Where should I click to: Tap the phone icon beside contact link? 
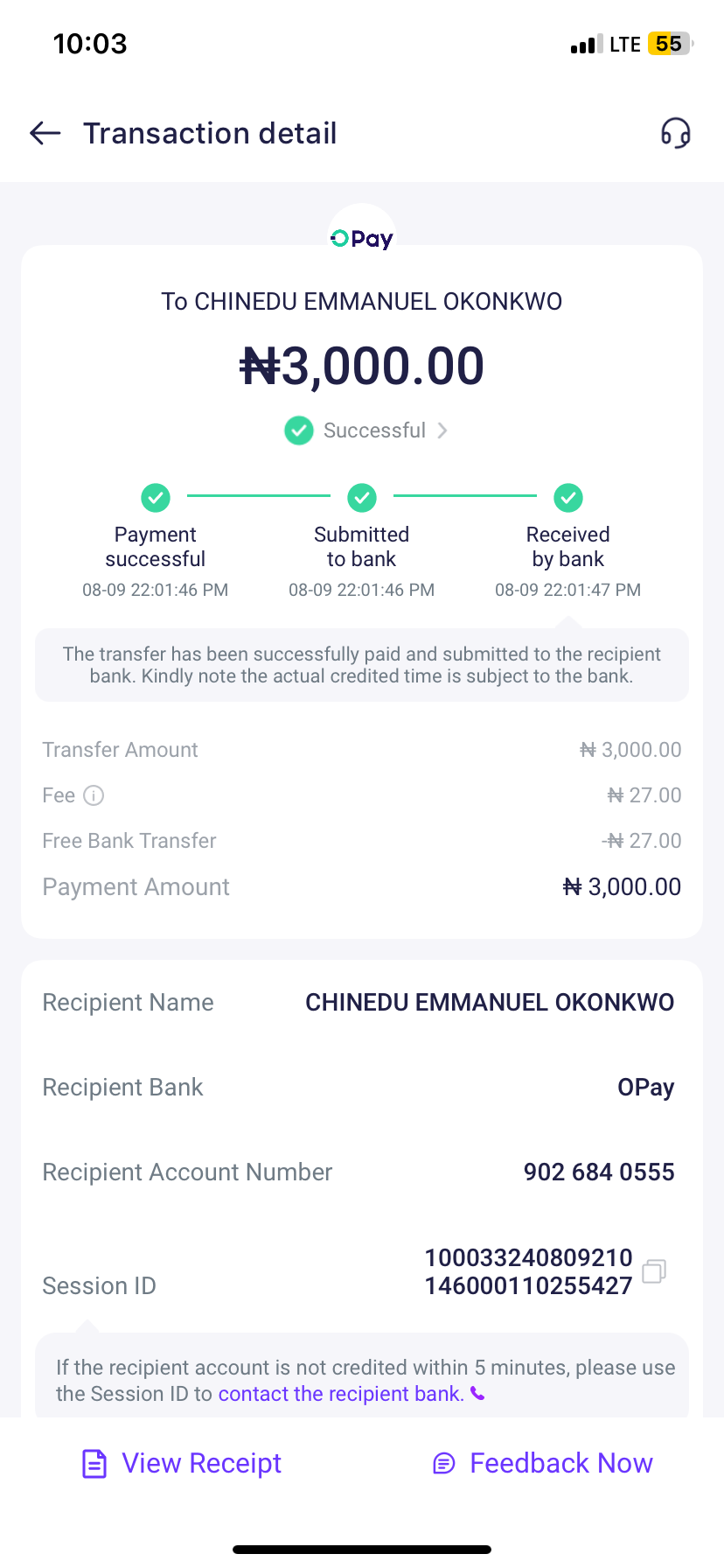coord(477,1393)
